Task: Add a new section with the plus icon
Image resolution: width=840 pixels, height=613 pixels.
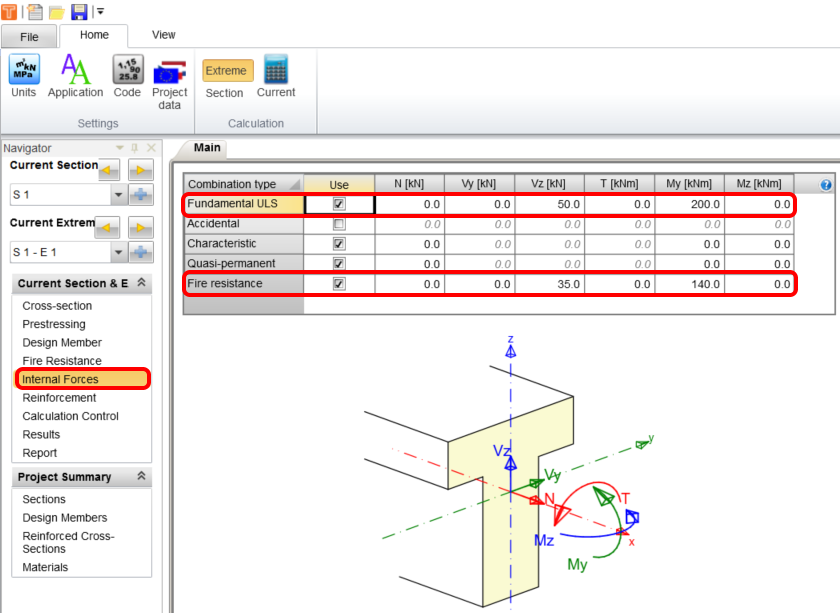Action: [x=141, y=196]
